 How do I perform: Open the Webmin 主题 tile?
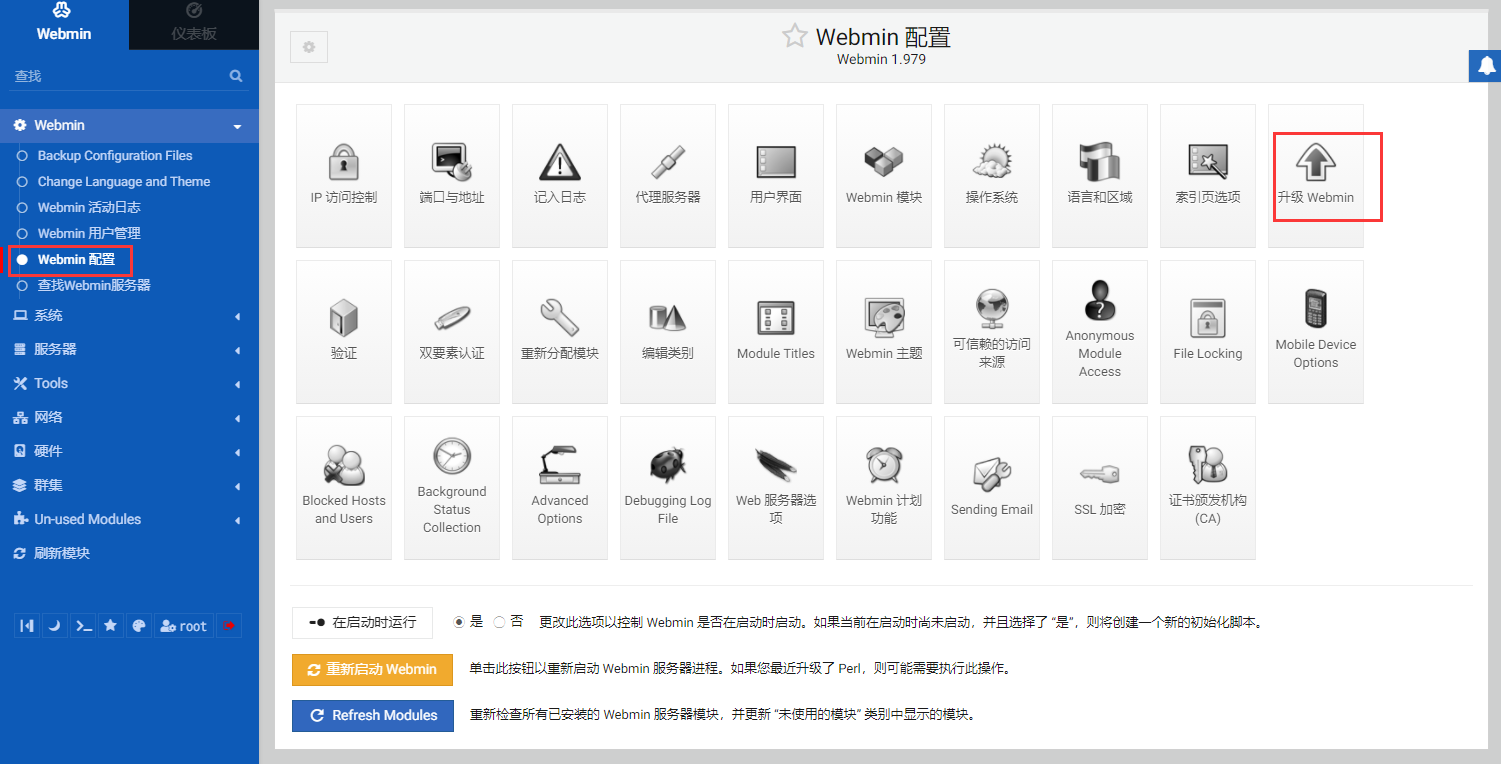(884, 332)
